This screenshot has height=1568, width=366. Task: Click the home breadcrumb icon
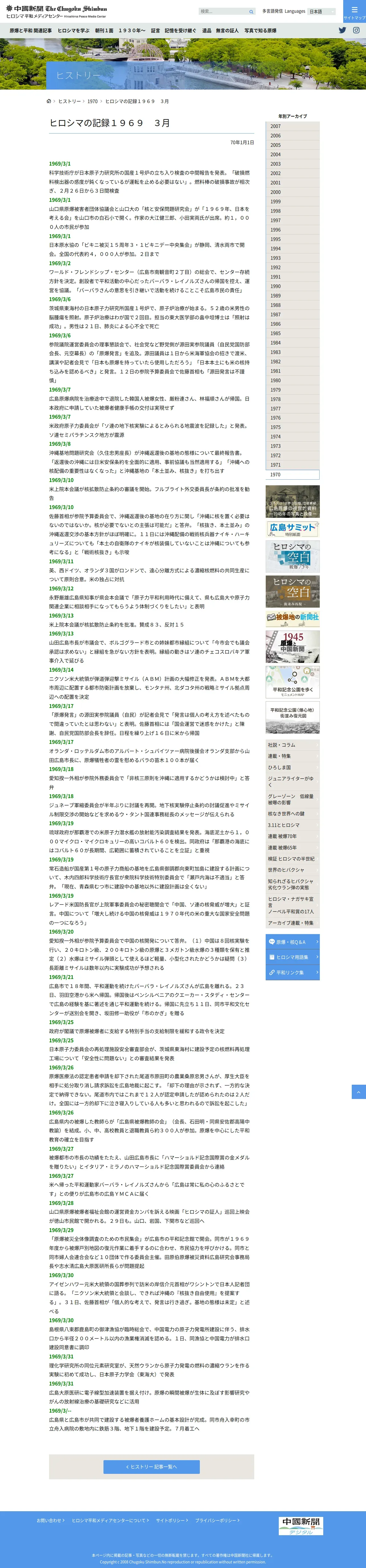49,101
